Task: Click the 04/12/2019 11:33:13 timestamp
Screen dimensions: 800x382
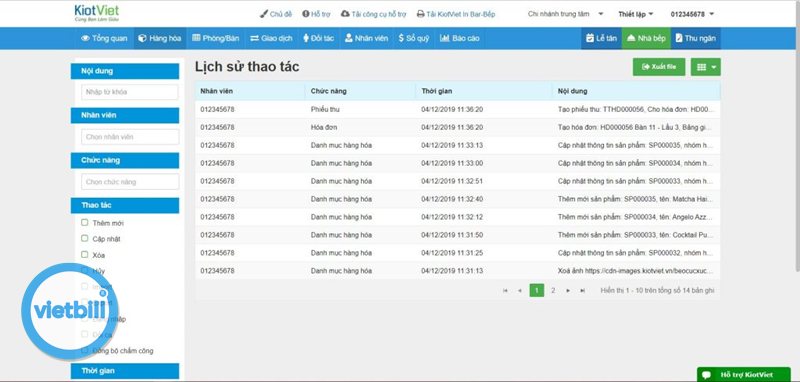Action: [452, 145]
